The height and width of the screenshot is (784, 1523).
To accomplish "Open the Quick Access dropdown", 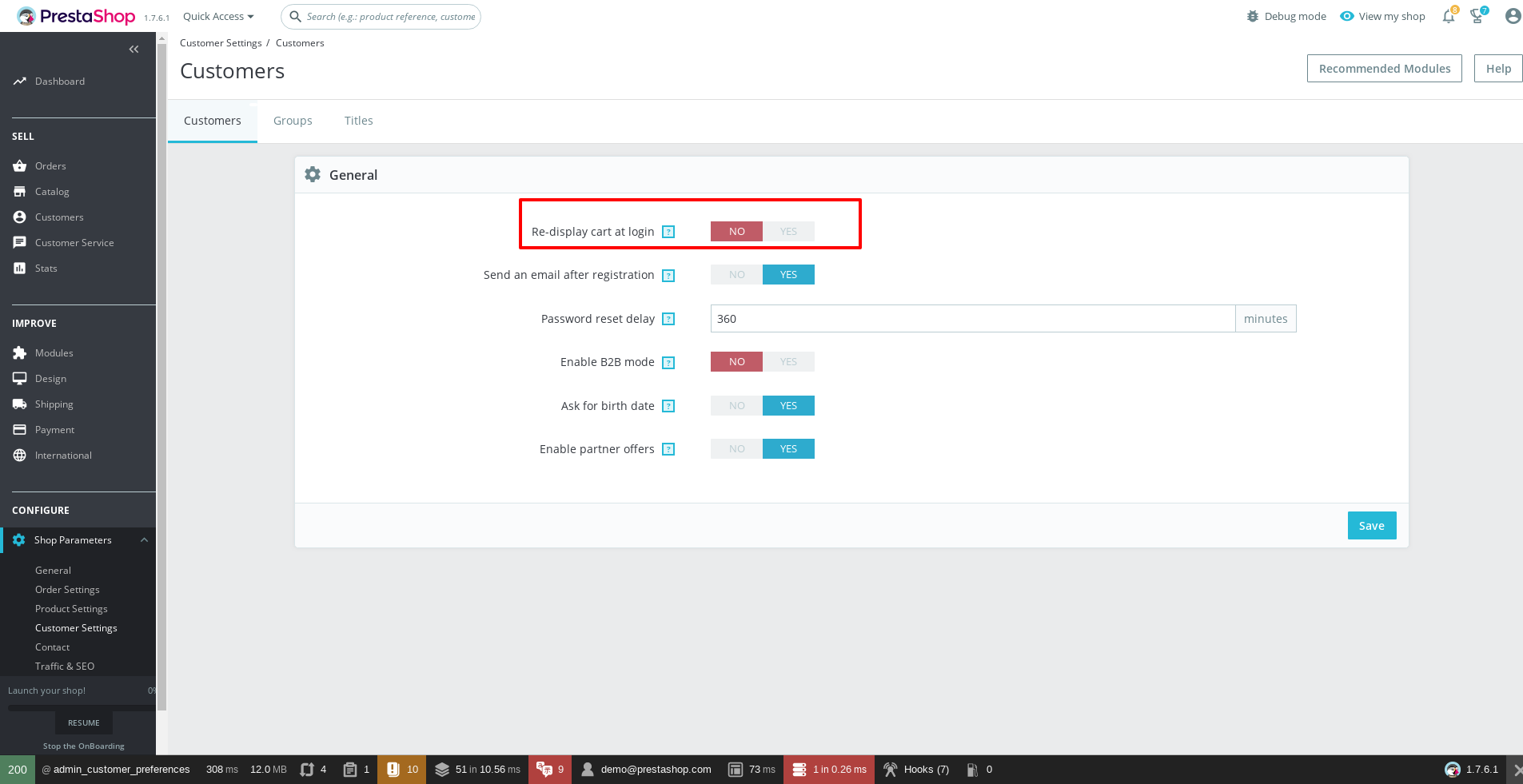I will point(218,17).
